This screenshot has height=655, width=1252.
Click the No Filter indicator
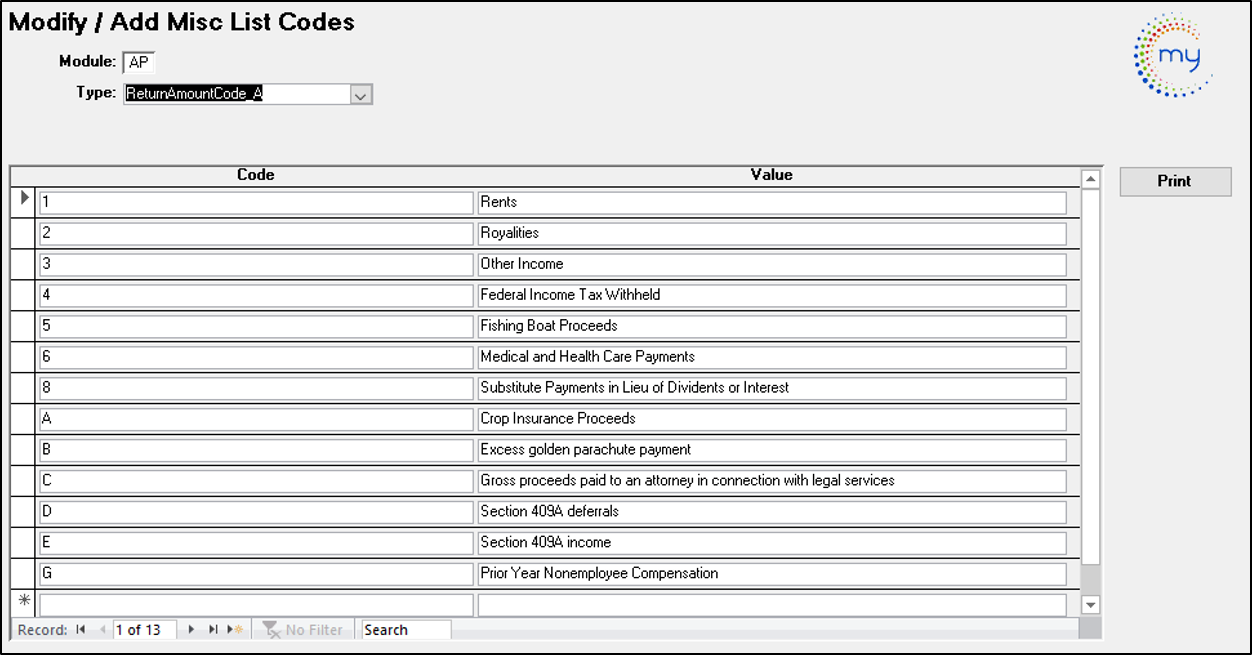coord(303,630)
